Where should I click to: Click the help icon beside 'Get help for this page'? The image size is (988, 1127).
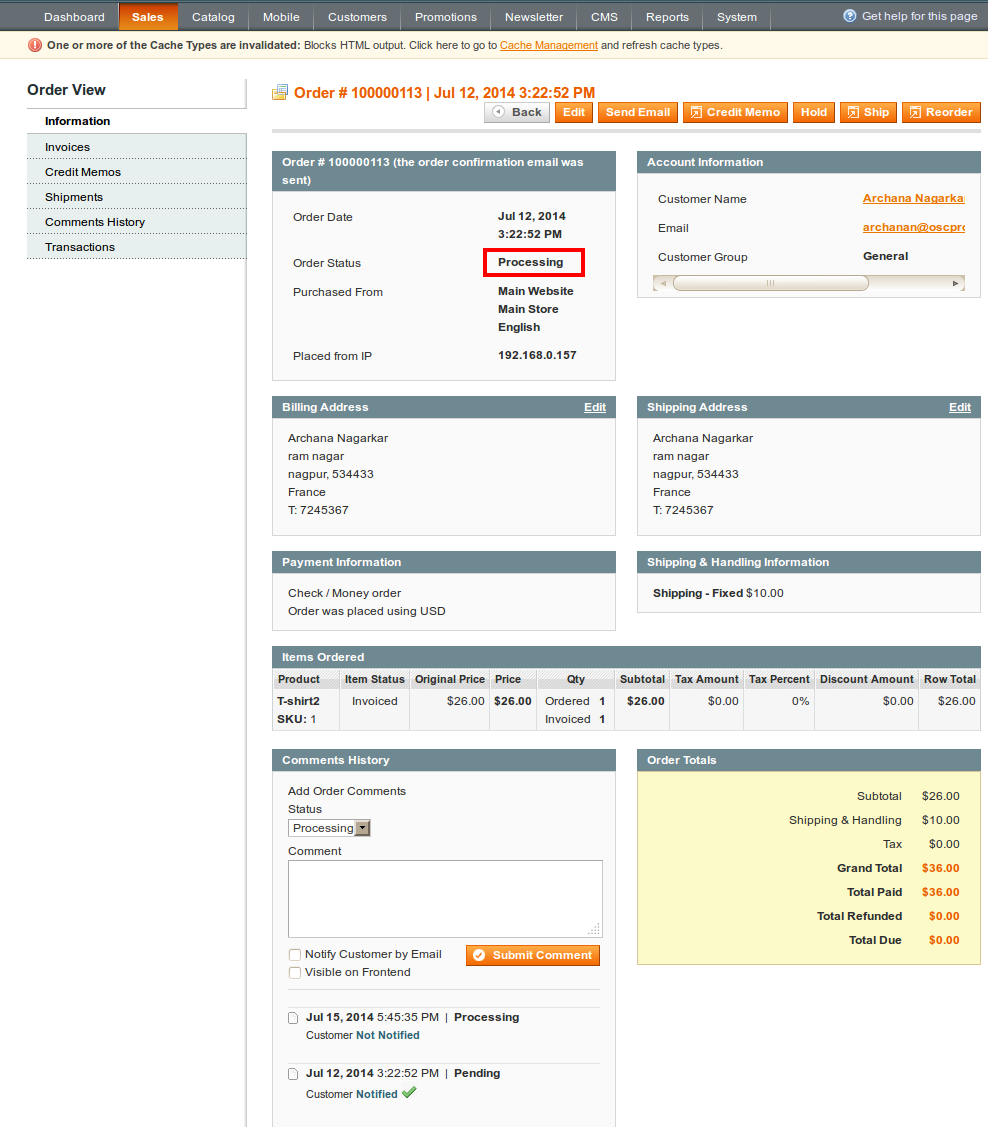[x=850, y=16]
